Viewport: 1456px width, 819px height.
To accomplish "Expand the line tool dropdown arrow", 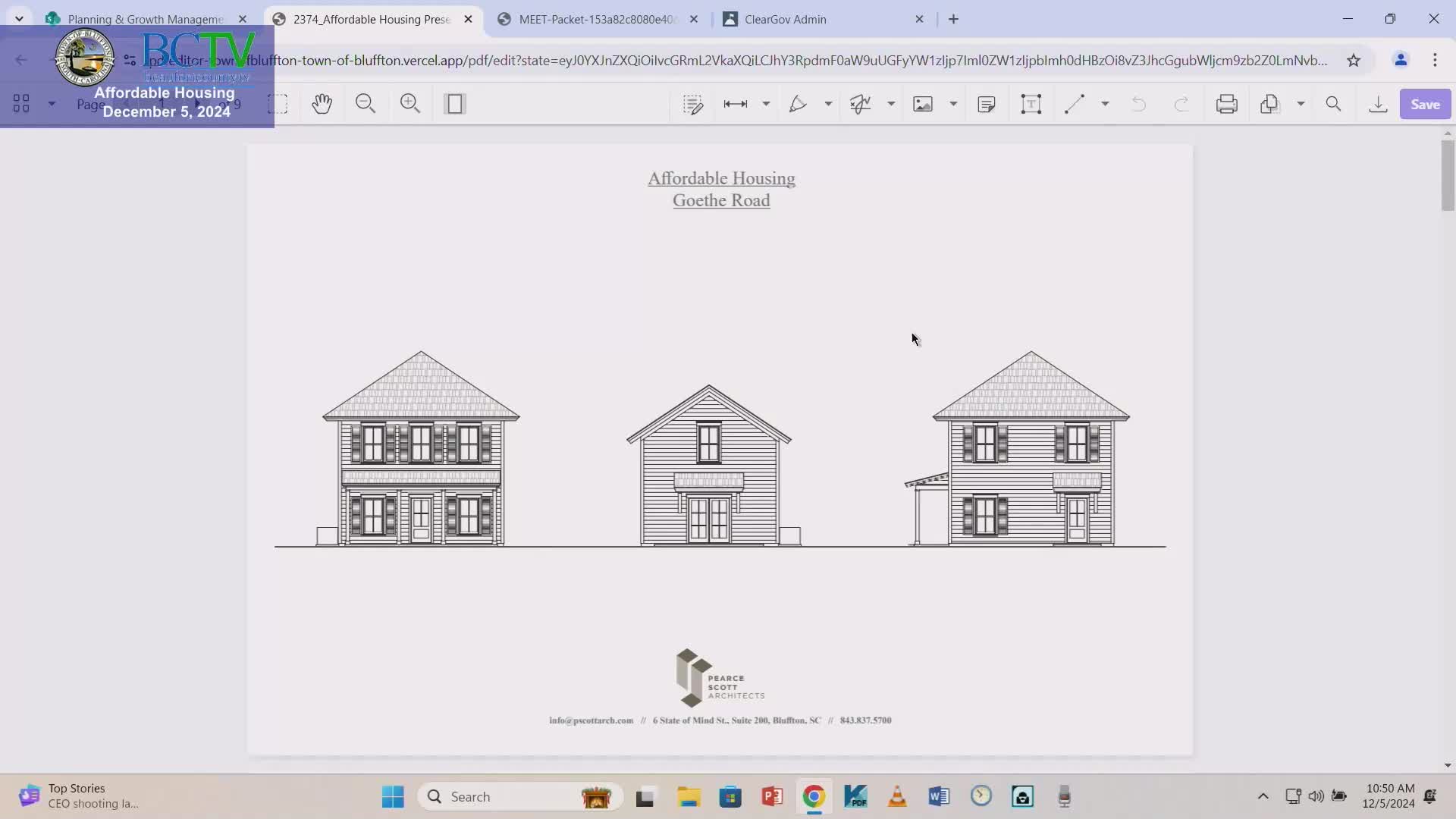I will click(x=1105, y=104).
